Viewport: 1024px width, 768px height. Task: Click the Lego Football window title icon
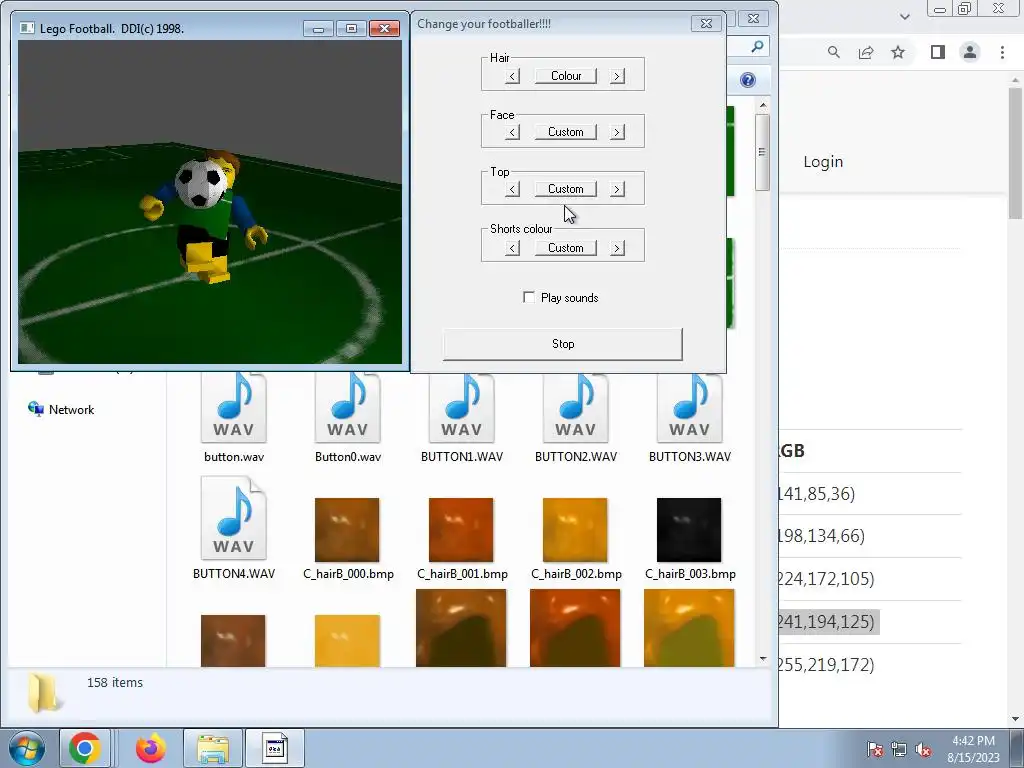pos(27,28)
